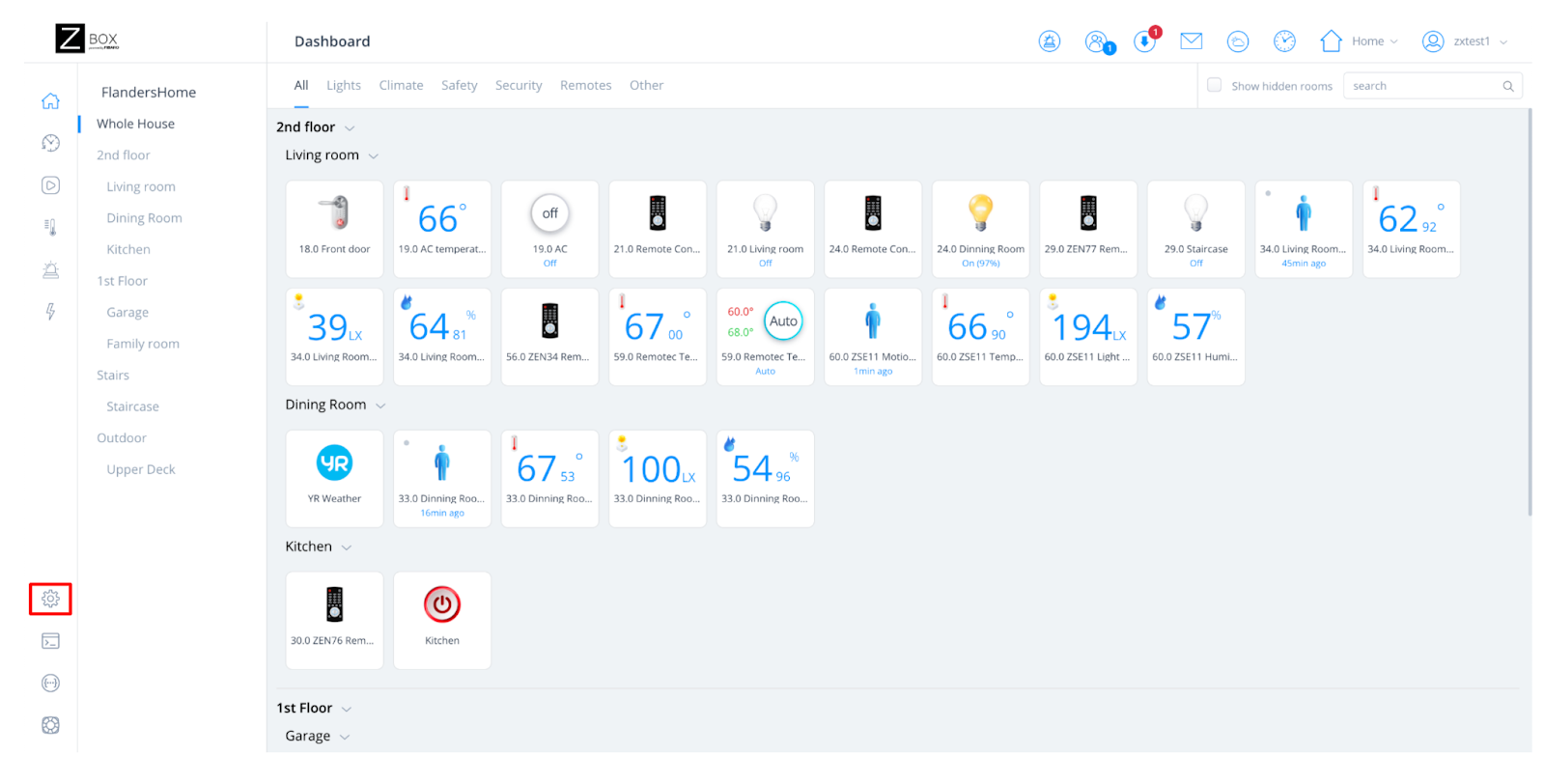This screenshot has height=784, width=1545.
Task: Toggle the Kitchen red power button
Action: (442, 604)
